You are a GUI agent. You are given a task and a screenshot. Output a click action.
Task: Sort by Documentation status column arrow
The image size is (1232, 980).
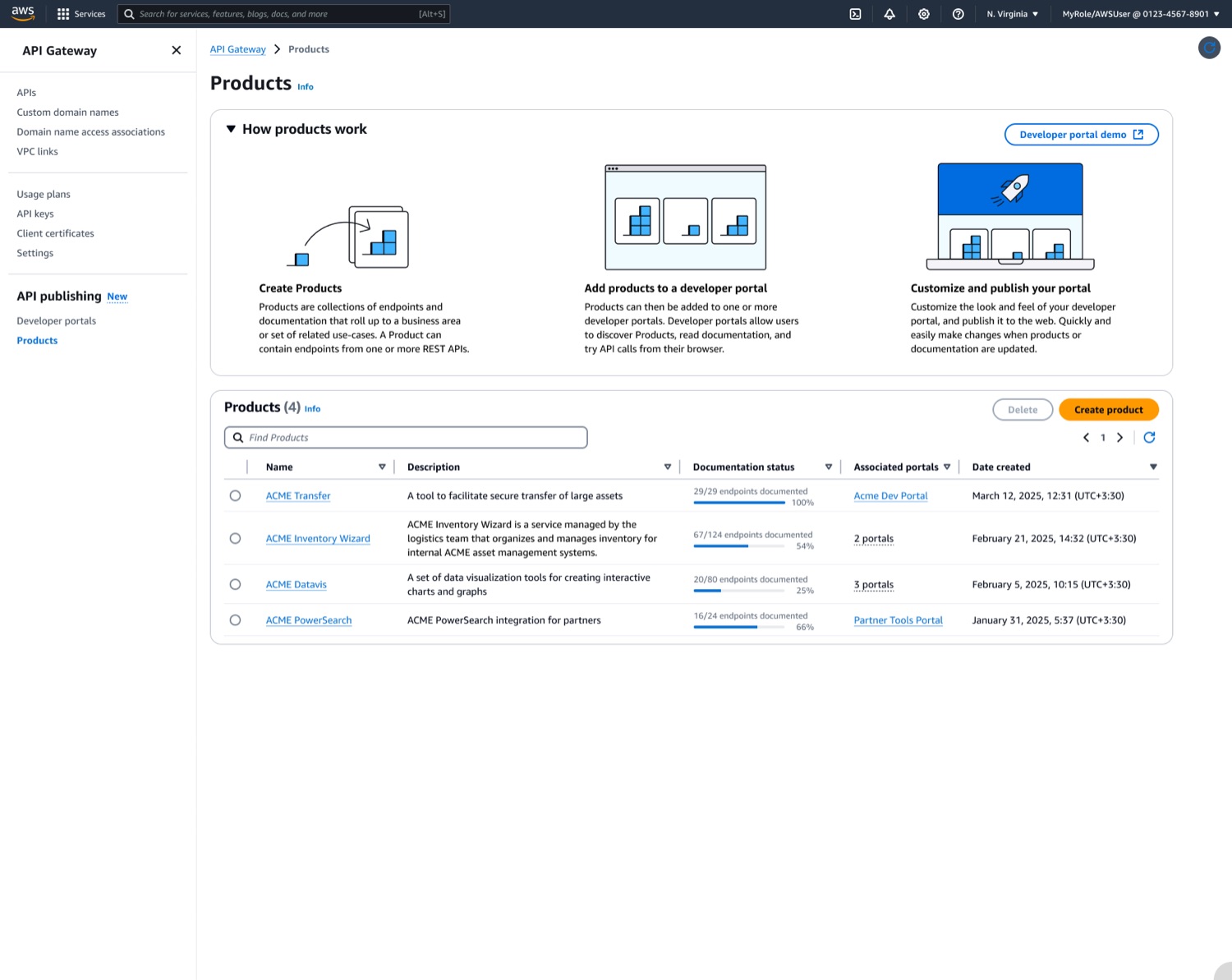[x=829, y=467]
